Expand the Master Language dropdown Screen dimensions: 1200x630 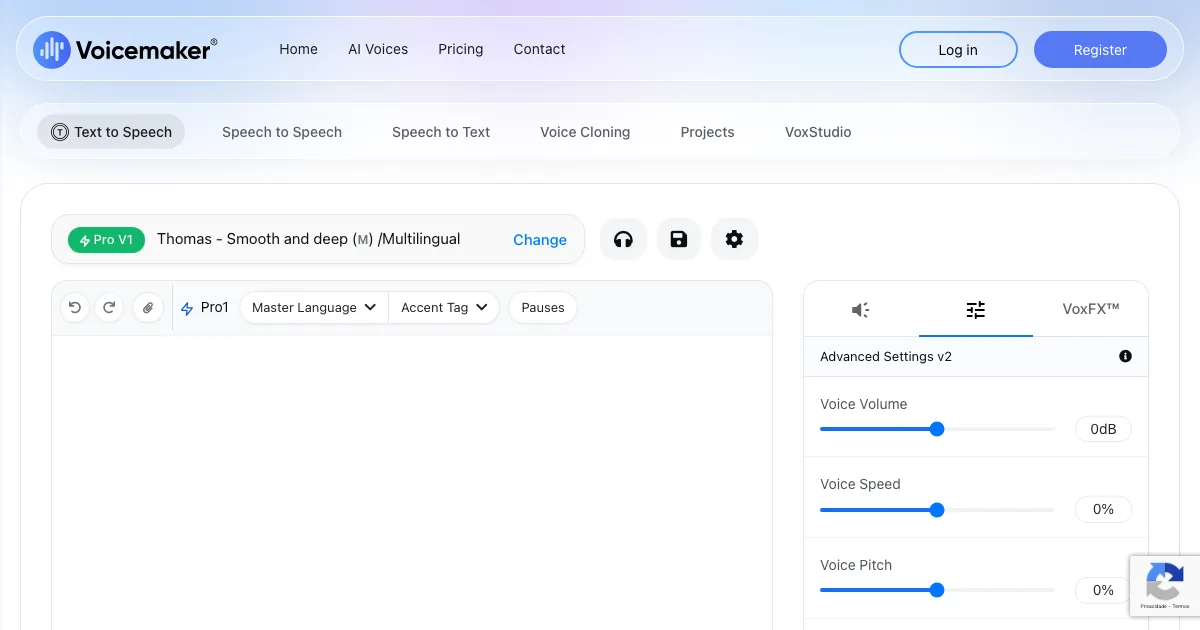tap(313, 308)
